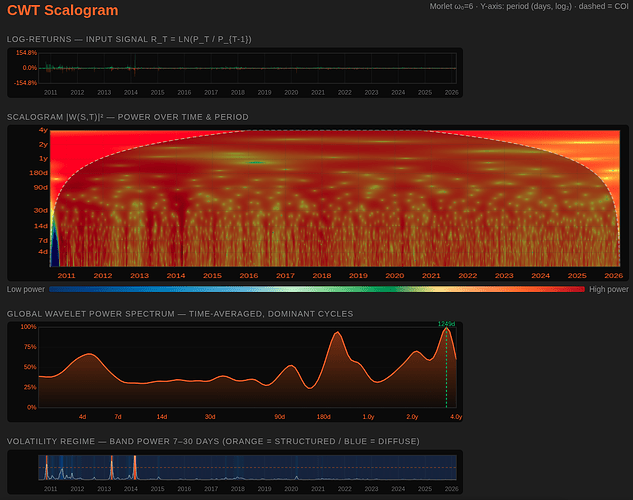
Task: Click the 180d tick on power spectrum x-axis
Action: coord(324,417)
